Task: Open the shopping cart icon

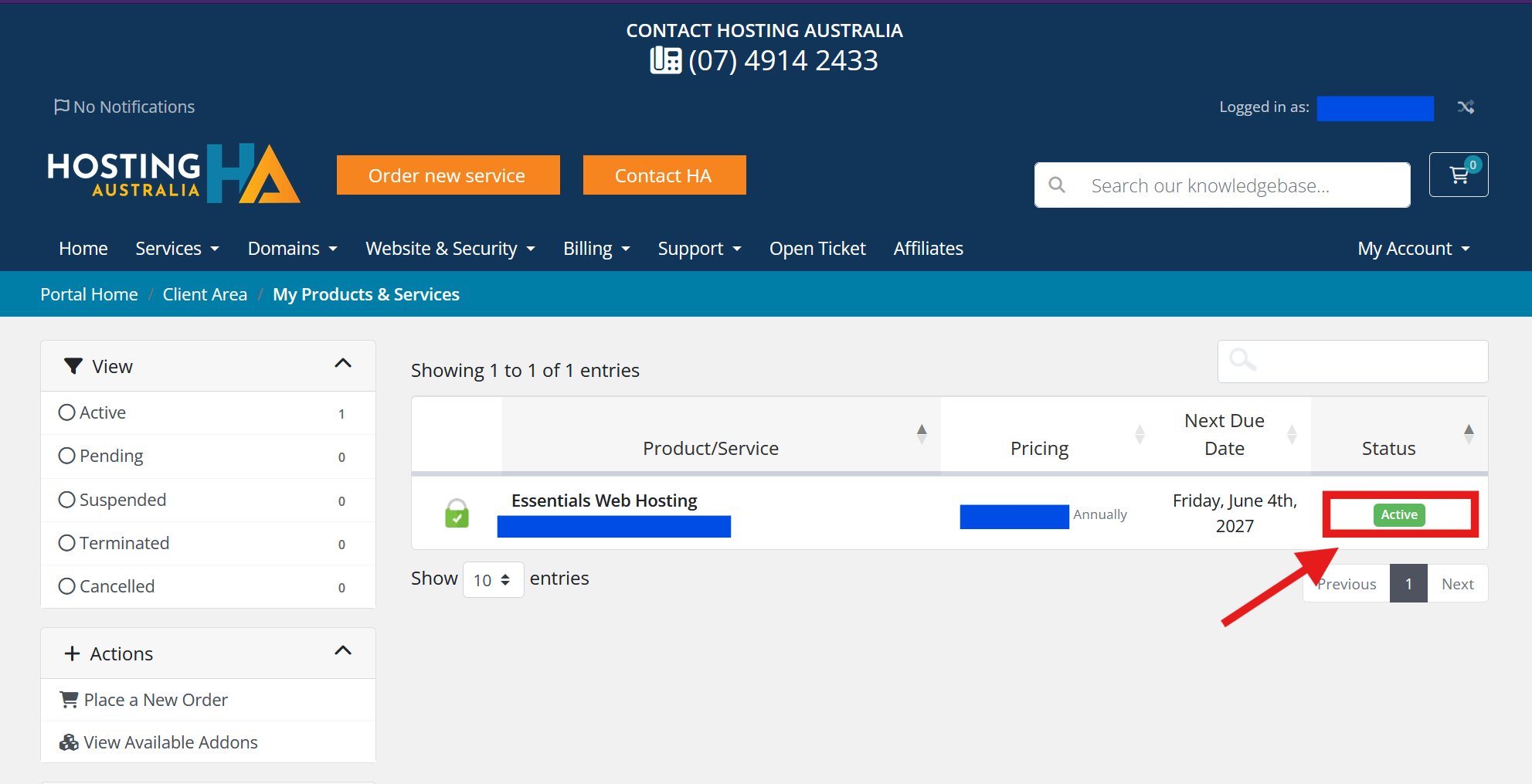Action: pyautogui.click(x=1459, y=175)
